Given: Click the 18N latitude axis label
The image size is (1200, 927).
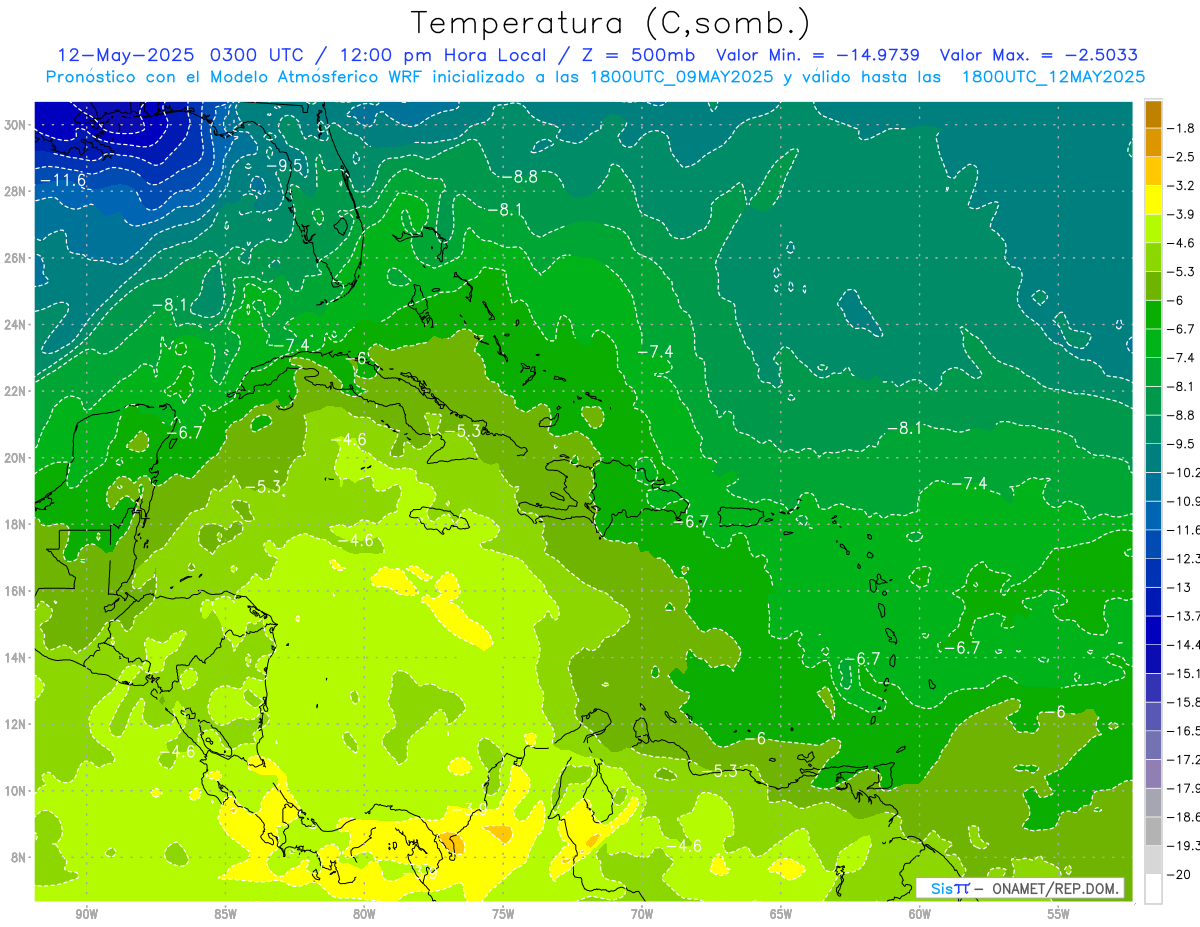Looking at the screenshot, I should 16,524.
